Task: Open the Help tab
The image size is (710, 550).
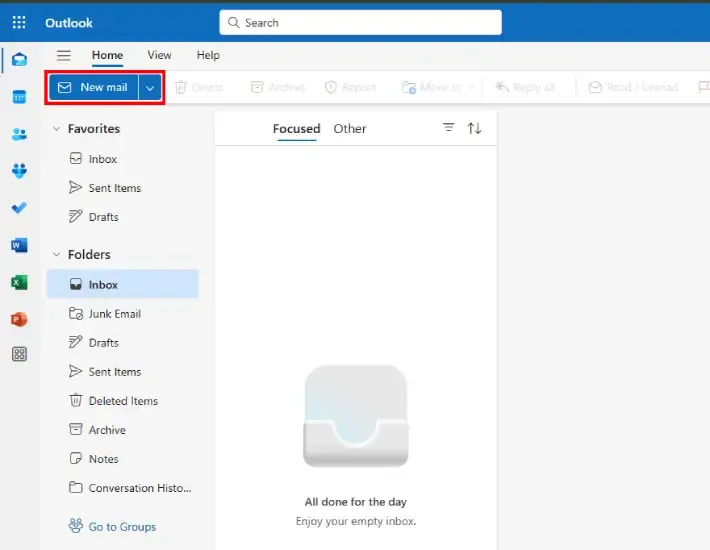Action: [208, 55]
